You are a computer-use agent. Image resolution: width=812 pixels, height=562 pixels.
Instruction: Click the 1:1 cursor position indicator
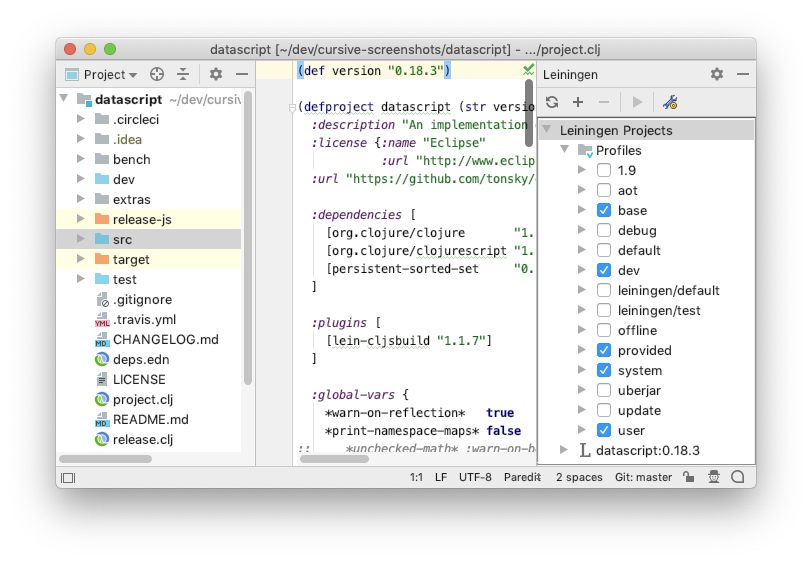point(416,477)
